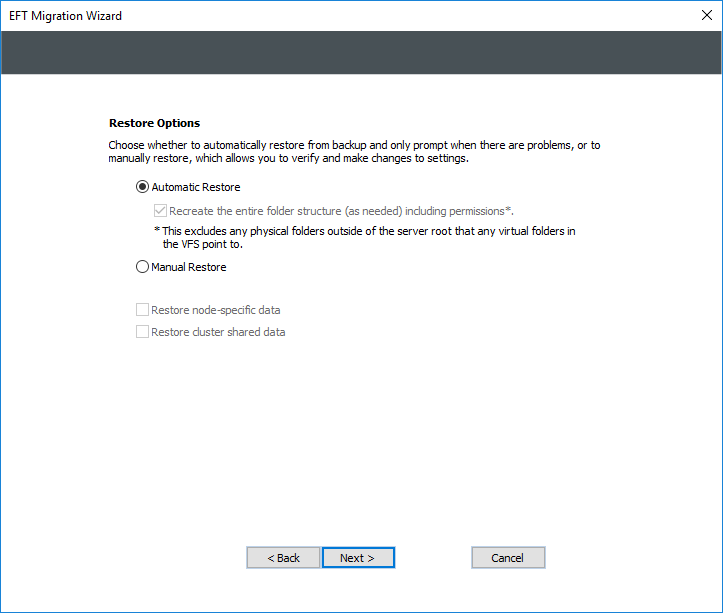Image resolution: width=723 pixels, height=613 pixels.
Task: Click the 'Restore node-specific data' label text
Action: [215, 310]
